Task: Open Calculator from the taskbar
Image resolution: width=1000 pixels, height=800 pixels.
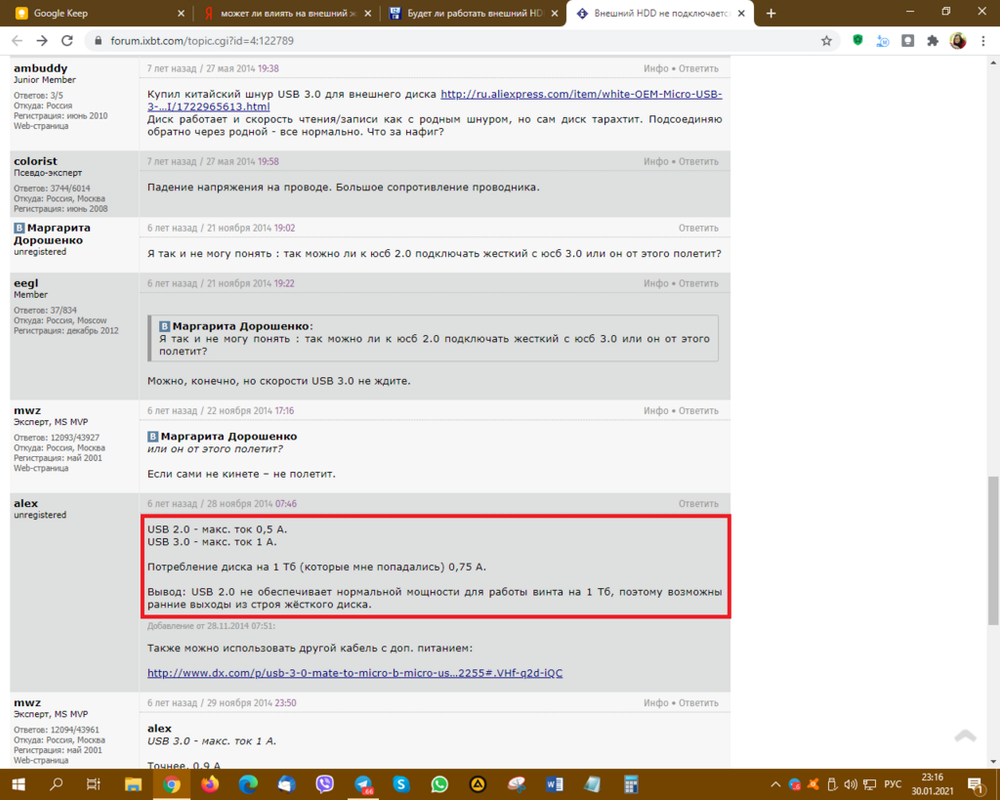Action: pyautogui.click(x=631, y=784)
